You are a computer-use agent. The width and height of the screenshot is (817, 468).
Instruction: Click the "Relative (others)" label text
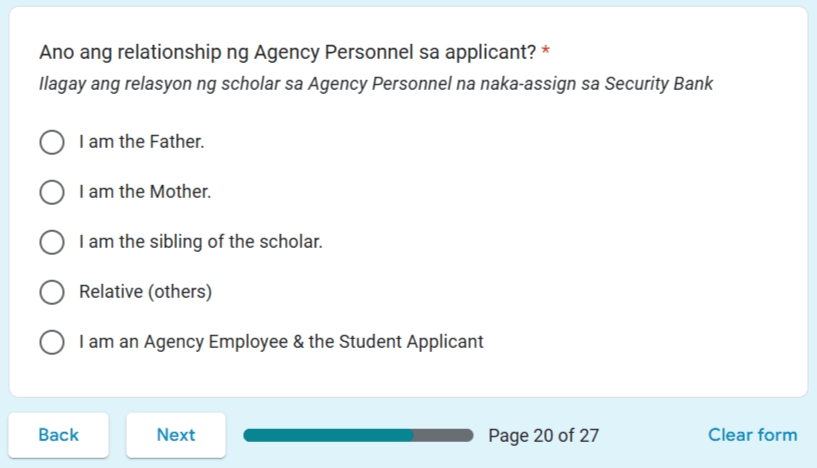[x=145, y=292]
